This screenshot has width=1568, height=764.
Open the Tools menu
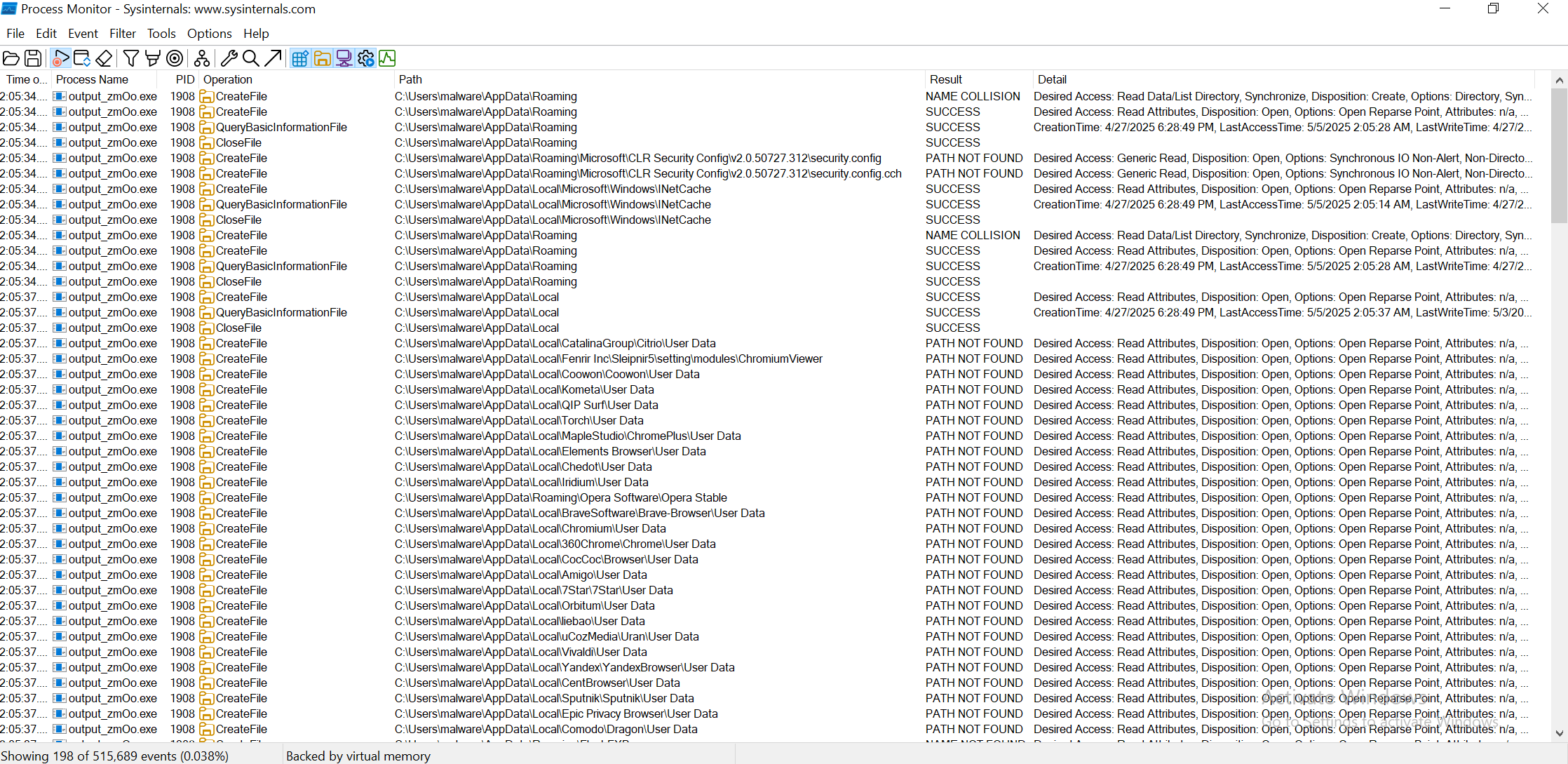pos(161,34)
